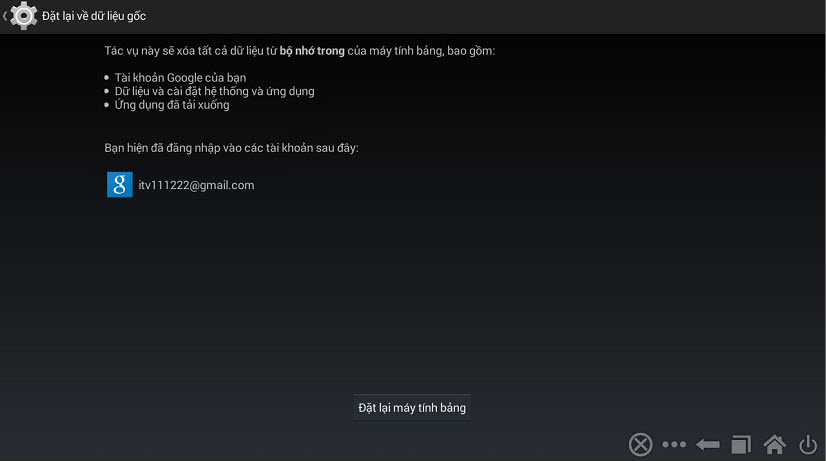Click the "Ứng dụng đã tải xuống" bullet
Image resolution: width=826 pixels, height=461 pixels.
(172, 105)
